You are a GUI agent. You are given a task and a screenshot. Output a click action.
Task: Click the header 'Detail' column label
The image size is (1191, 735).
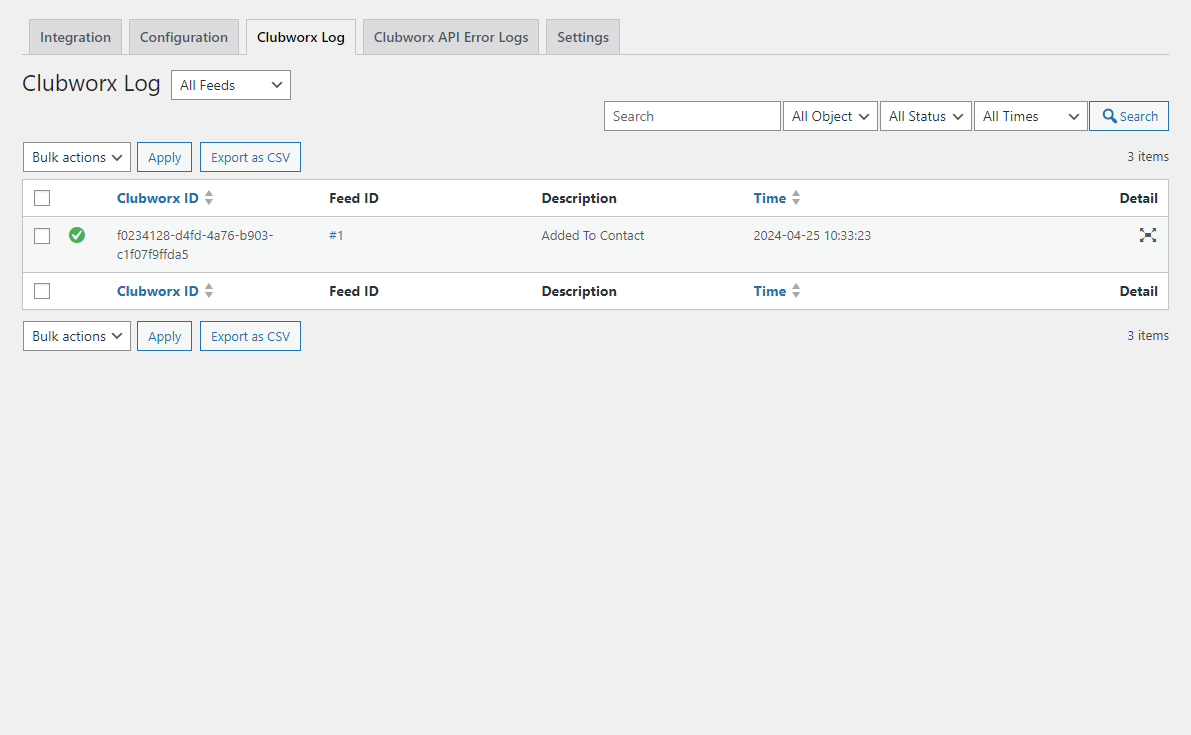[x=1139, y=198]
